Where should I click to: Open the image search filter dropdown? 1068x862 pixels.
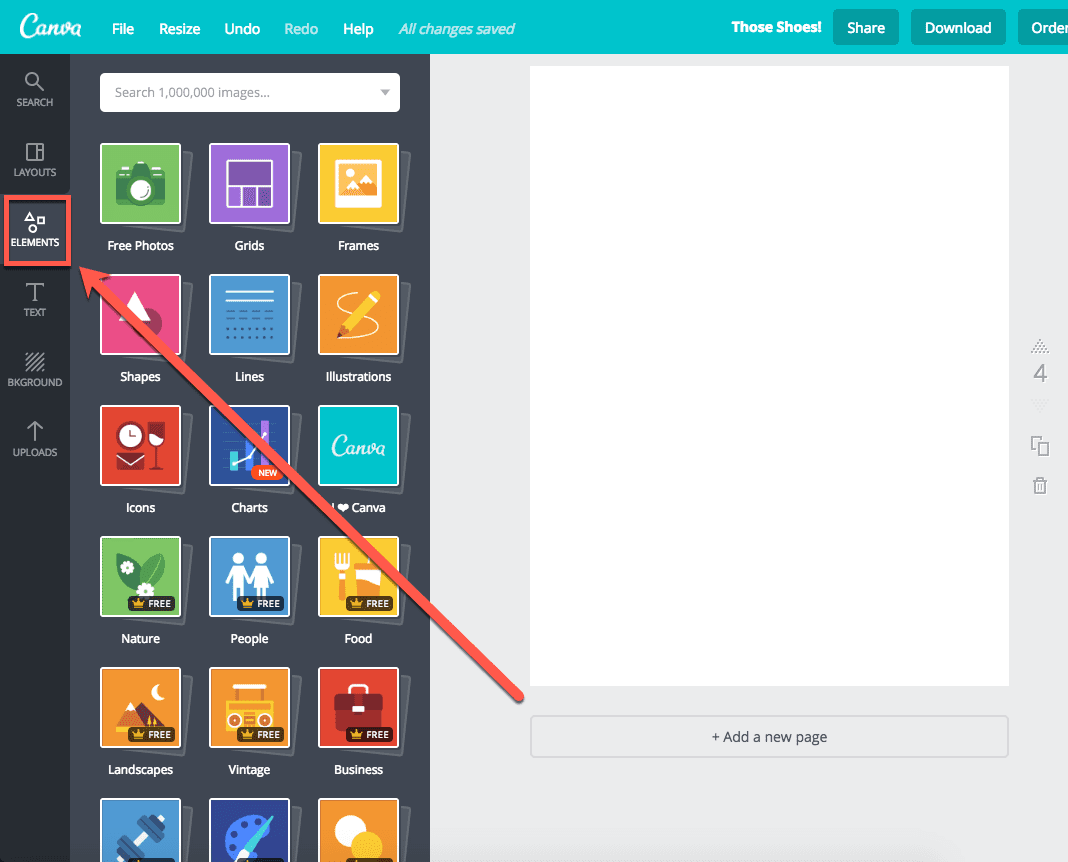pyautogui.click(x=384, y=92)
